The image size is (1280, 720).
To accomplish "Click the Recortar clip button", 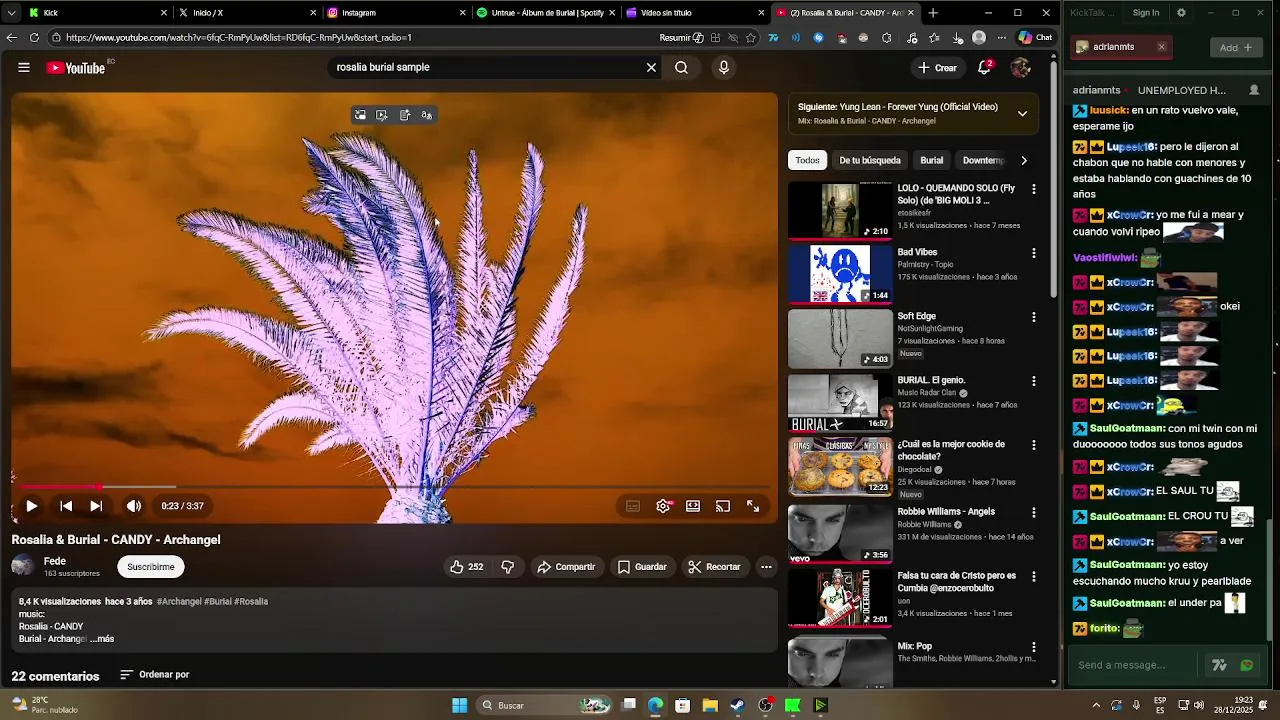I will pos(714,567).
